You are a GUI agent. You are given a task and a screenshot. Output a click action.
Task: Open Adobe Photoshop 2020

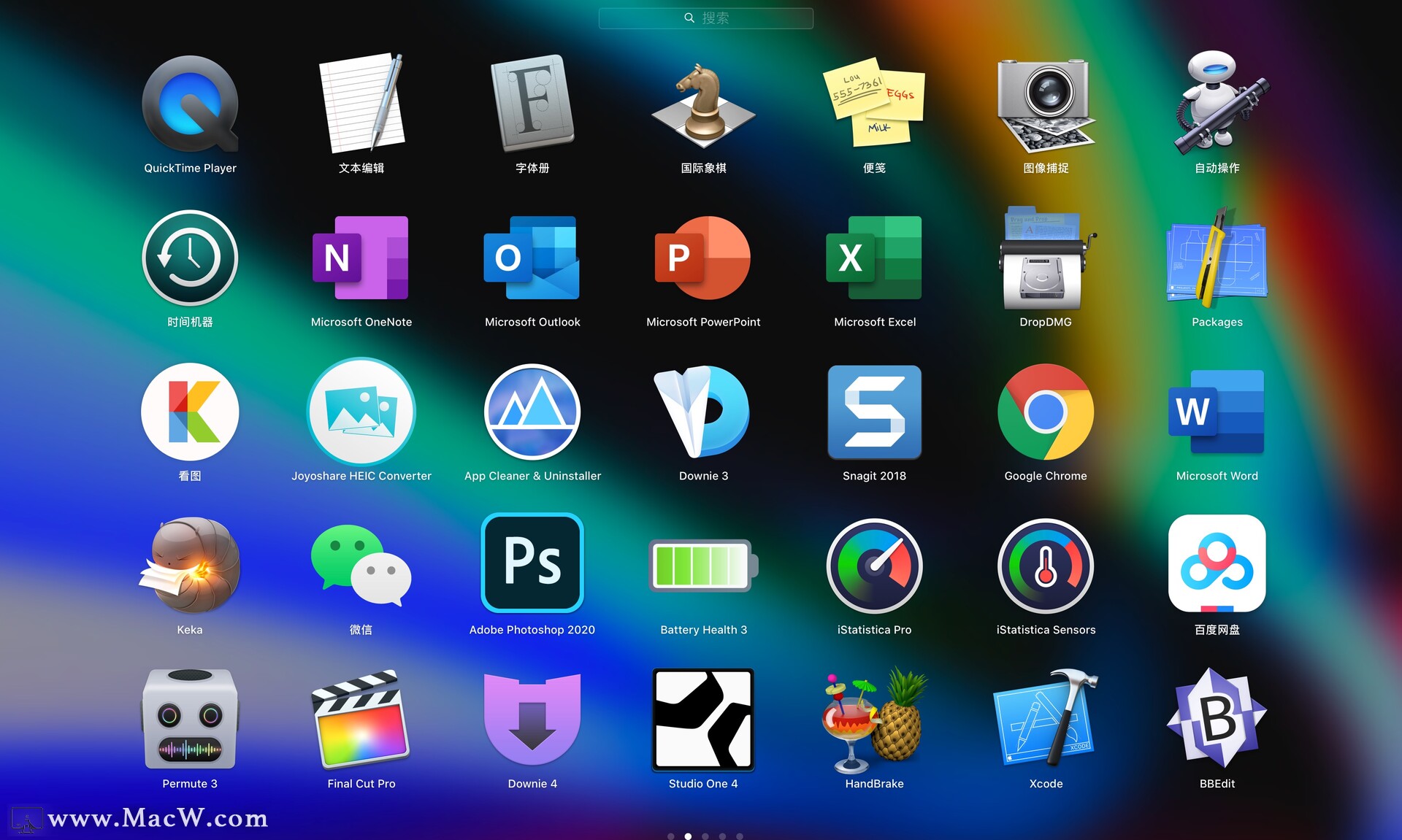(x=532, y=563)
